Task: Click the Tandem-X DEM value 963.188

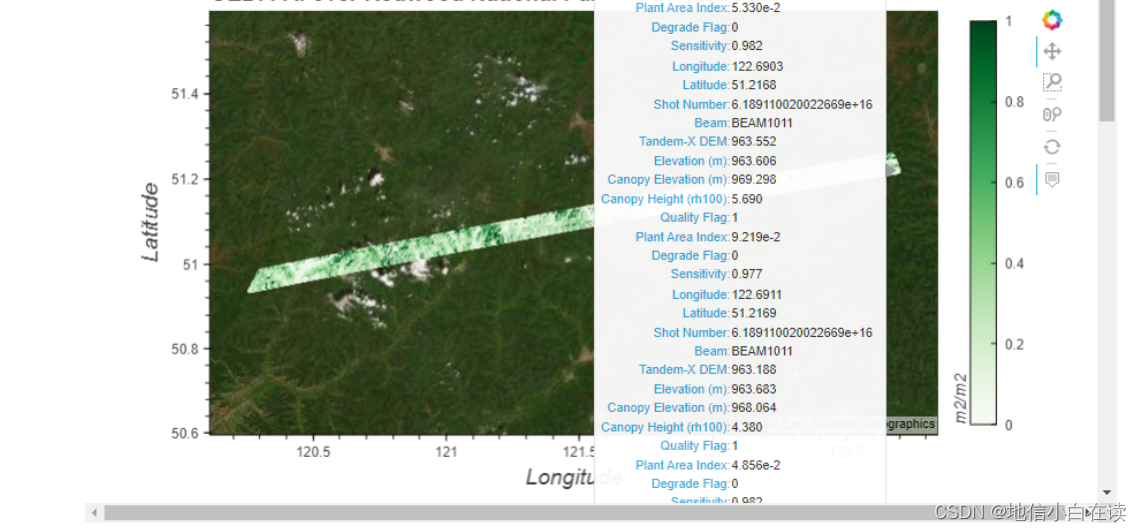Action: point(754,369)
